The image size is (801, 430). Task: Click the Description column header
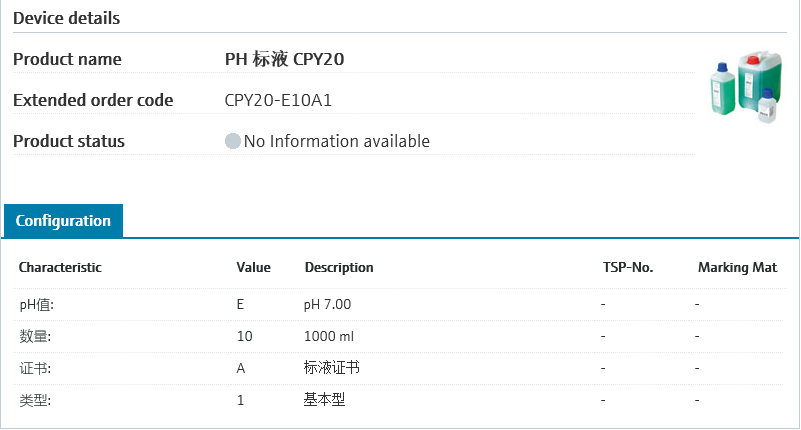click(339, 268)
